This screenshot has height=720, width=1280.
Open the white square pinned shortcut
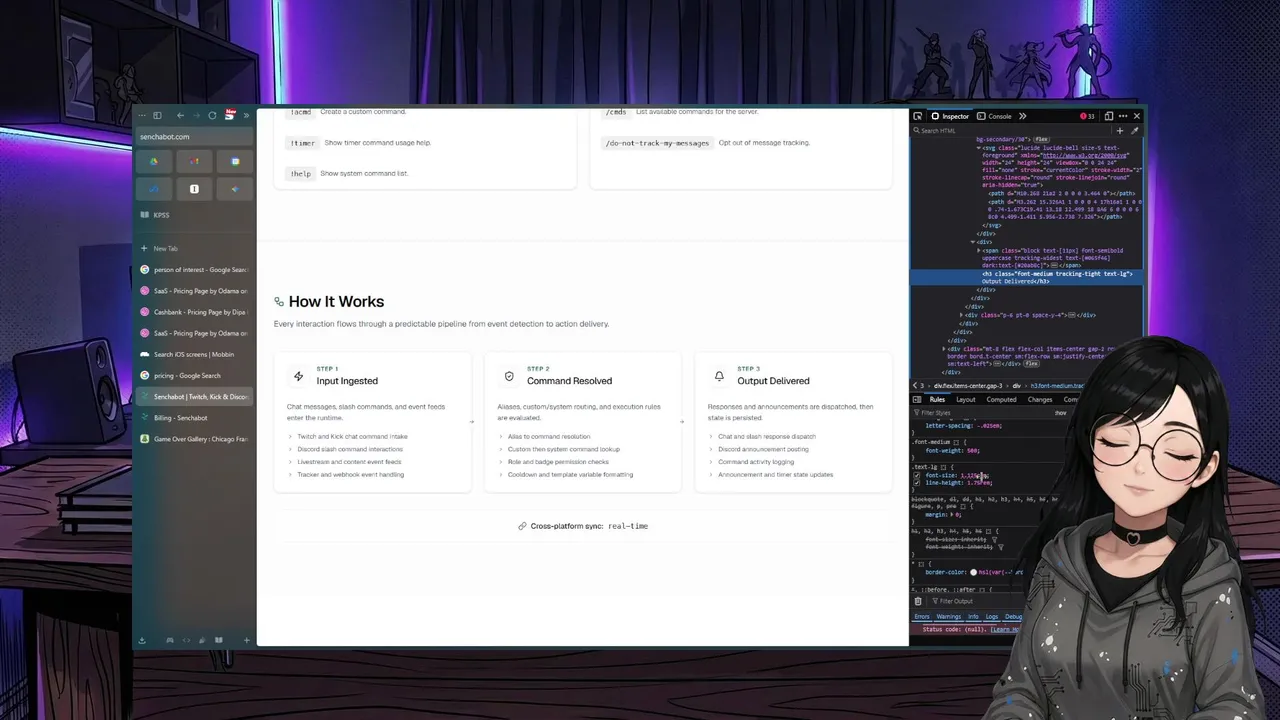(194, 189)
